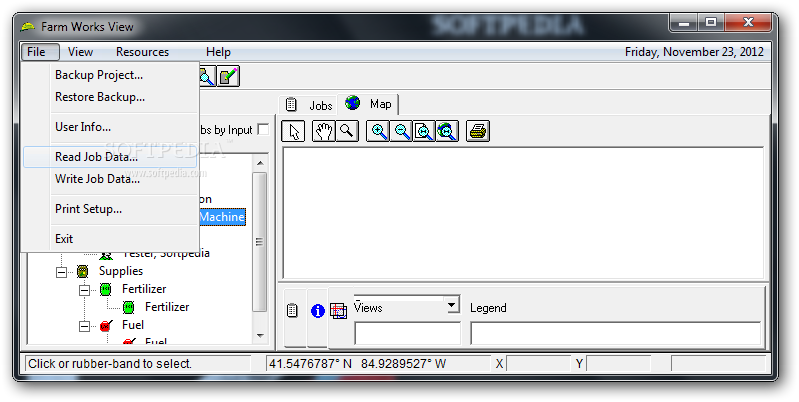Select the arrow pointer map tool

tap(294, 131)
